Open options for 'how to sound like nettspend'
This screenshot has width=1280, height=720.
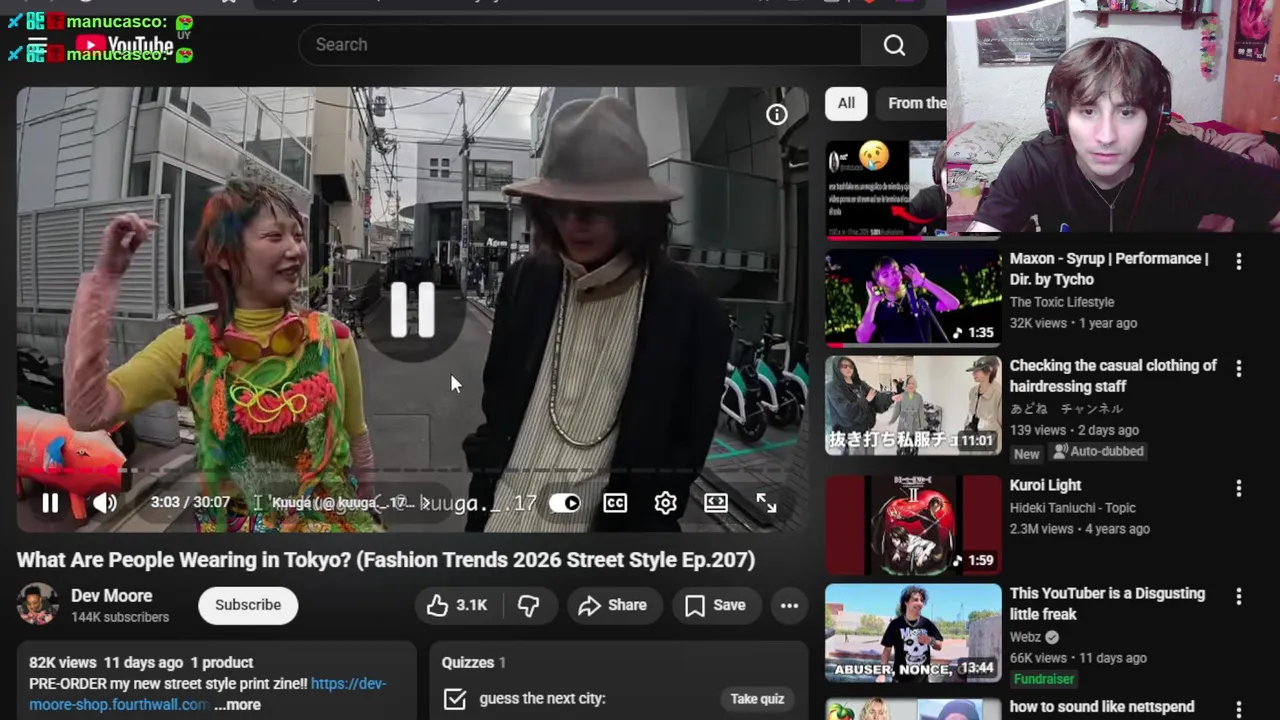[1239, 708]
